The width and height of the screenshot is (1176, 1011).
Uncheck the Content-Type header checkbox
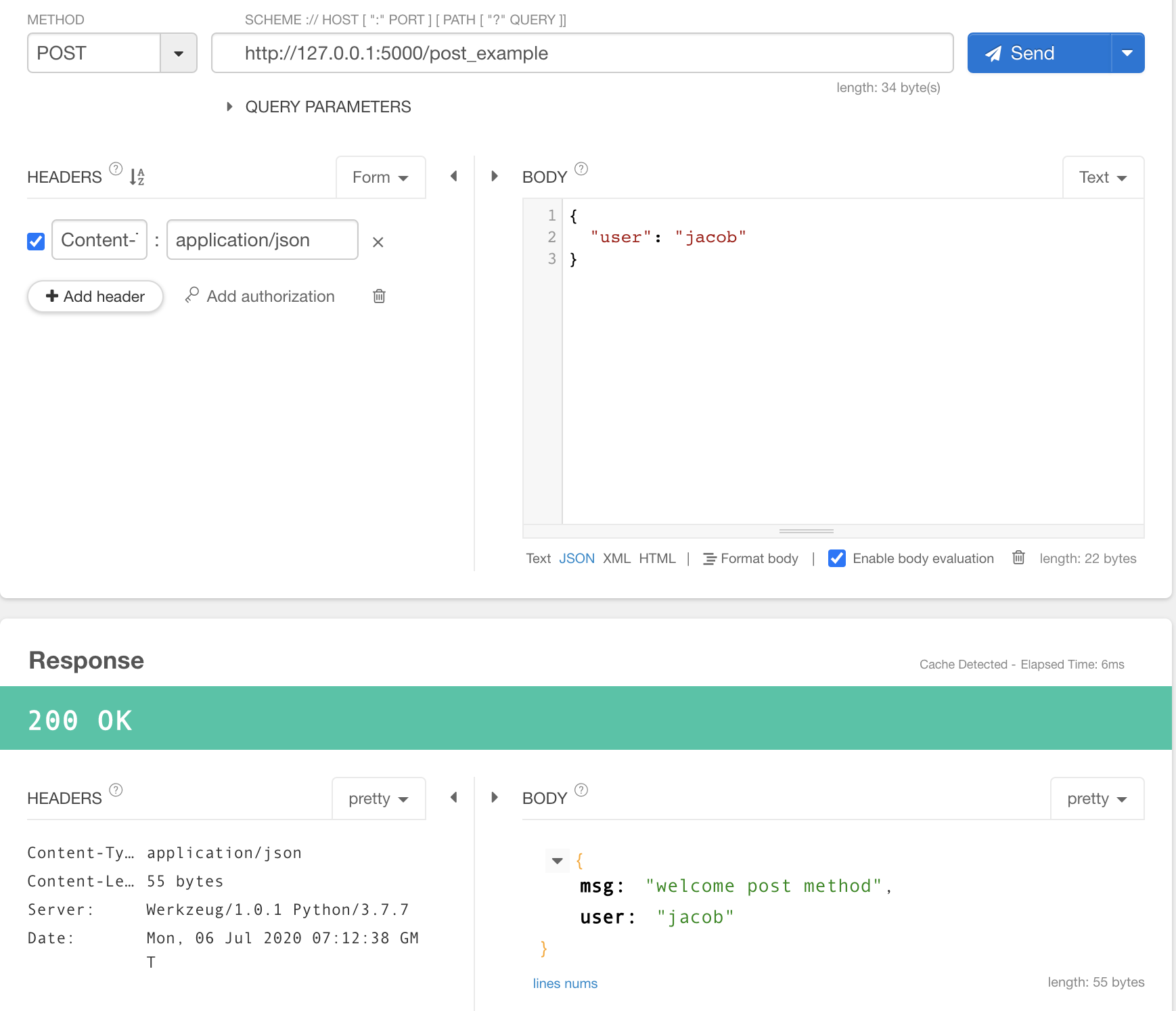click(36, 241)
